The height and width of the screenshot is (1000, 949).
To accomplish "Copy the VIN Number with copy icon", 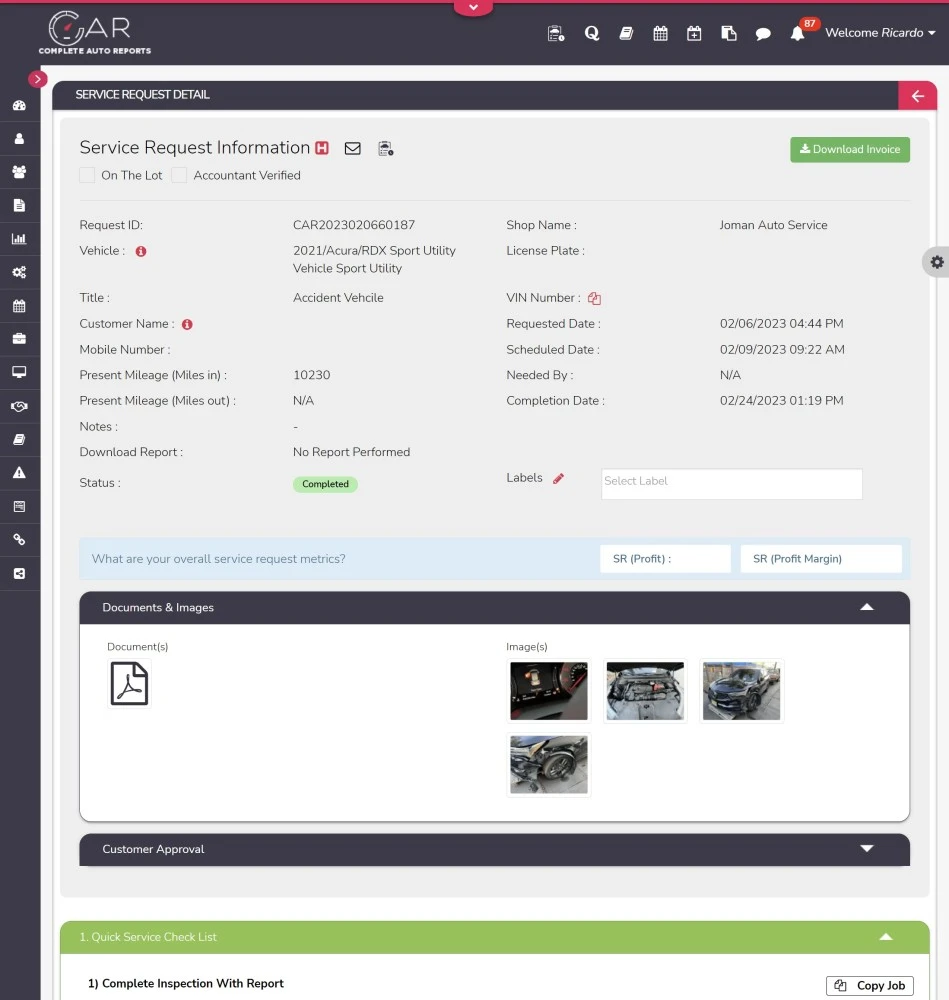I will click(594, 298).
